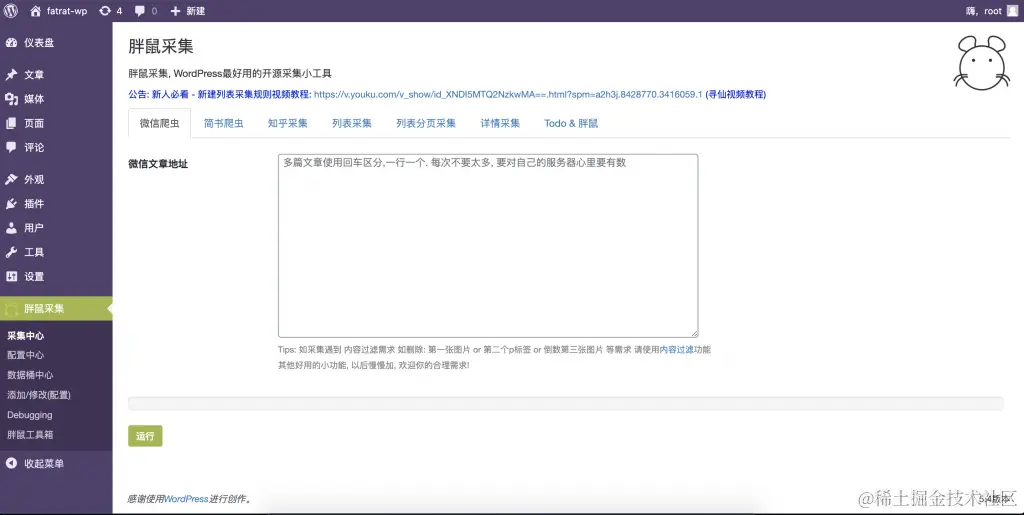Open Debugging submenu item
1024x515 pixels.
pos(29,414)
